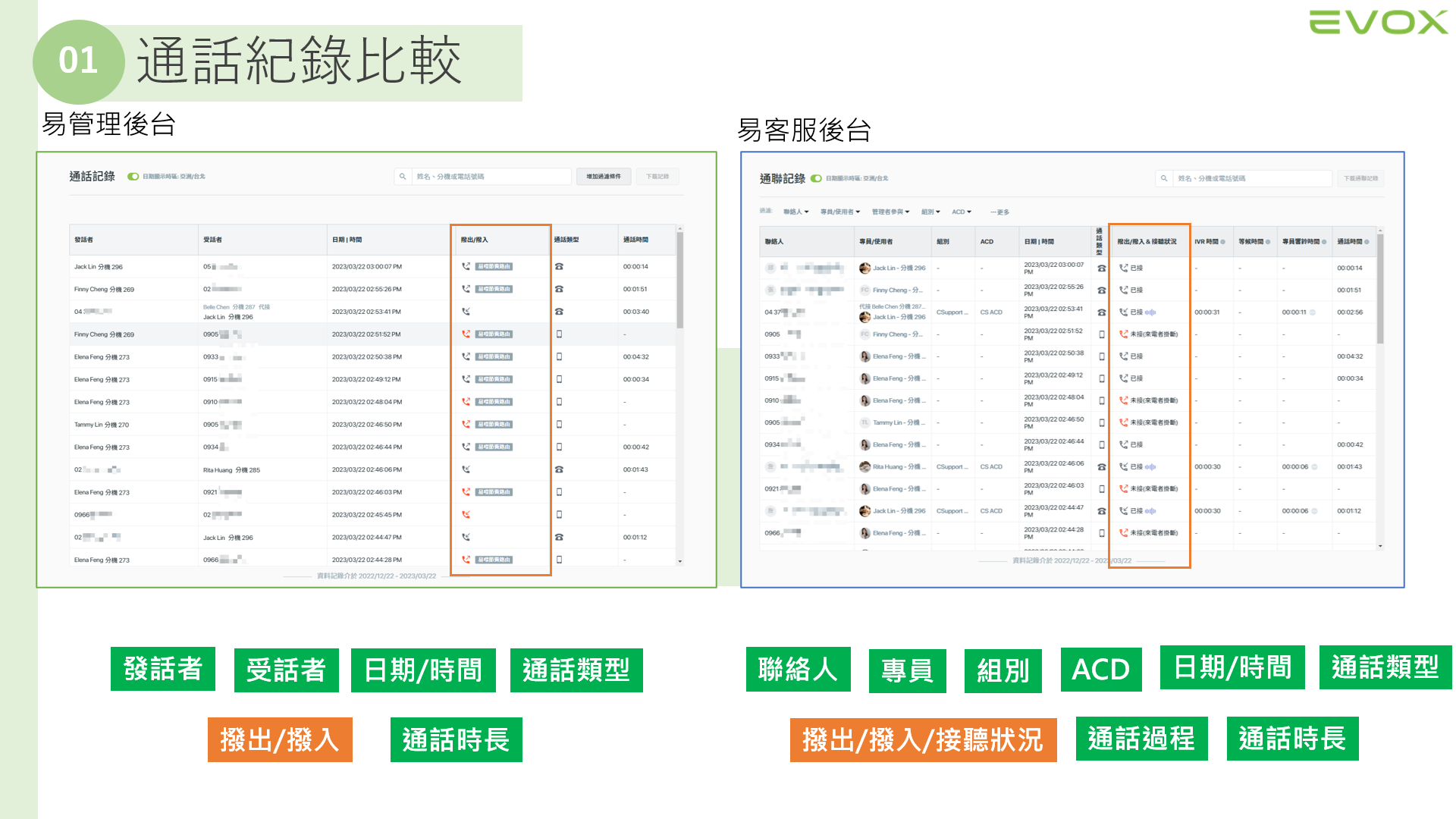Click 00:02:56 duration in 易客服後台 table
The image size is (1456, 819).
click(x=1350, y=312)
